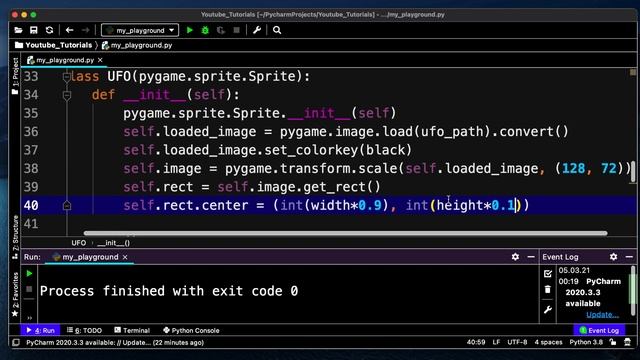
Task: Click the scale size value 128 in code
Action: (x=573, y=169)
